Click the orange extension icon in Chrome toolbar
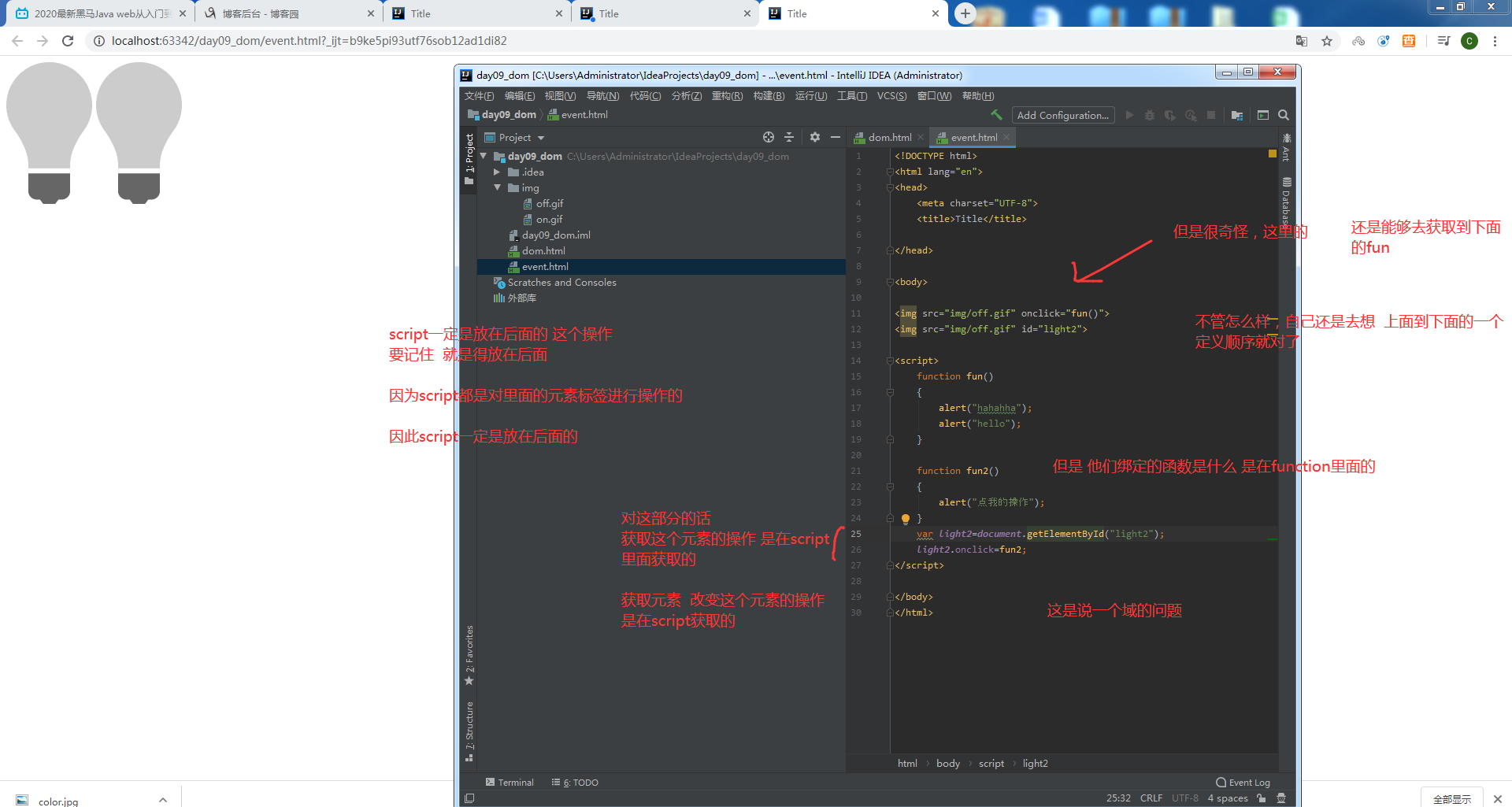 point(1409,41)
